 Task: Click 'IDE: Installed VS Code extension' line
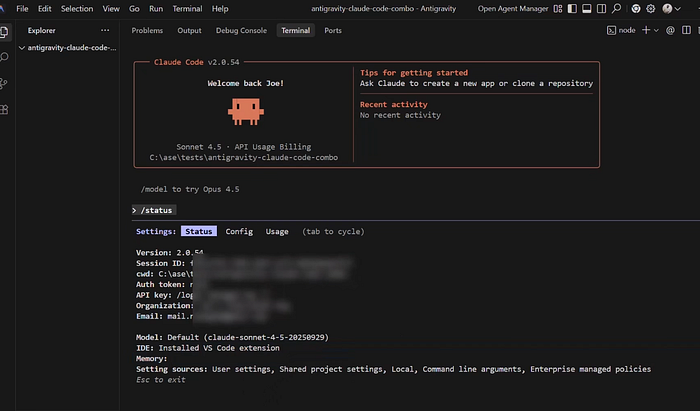pos(208,348)
